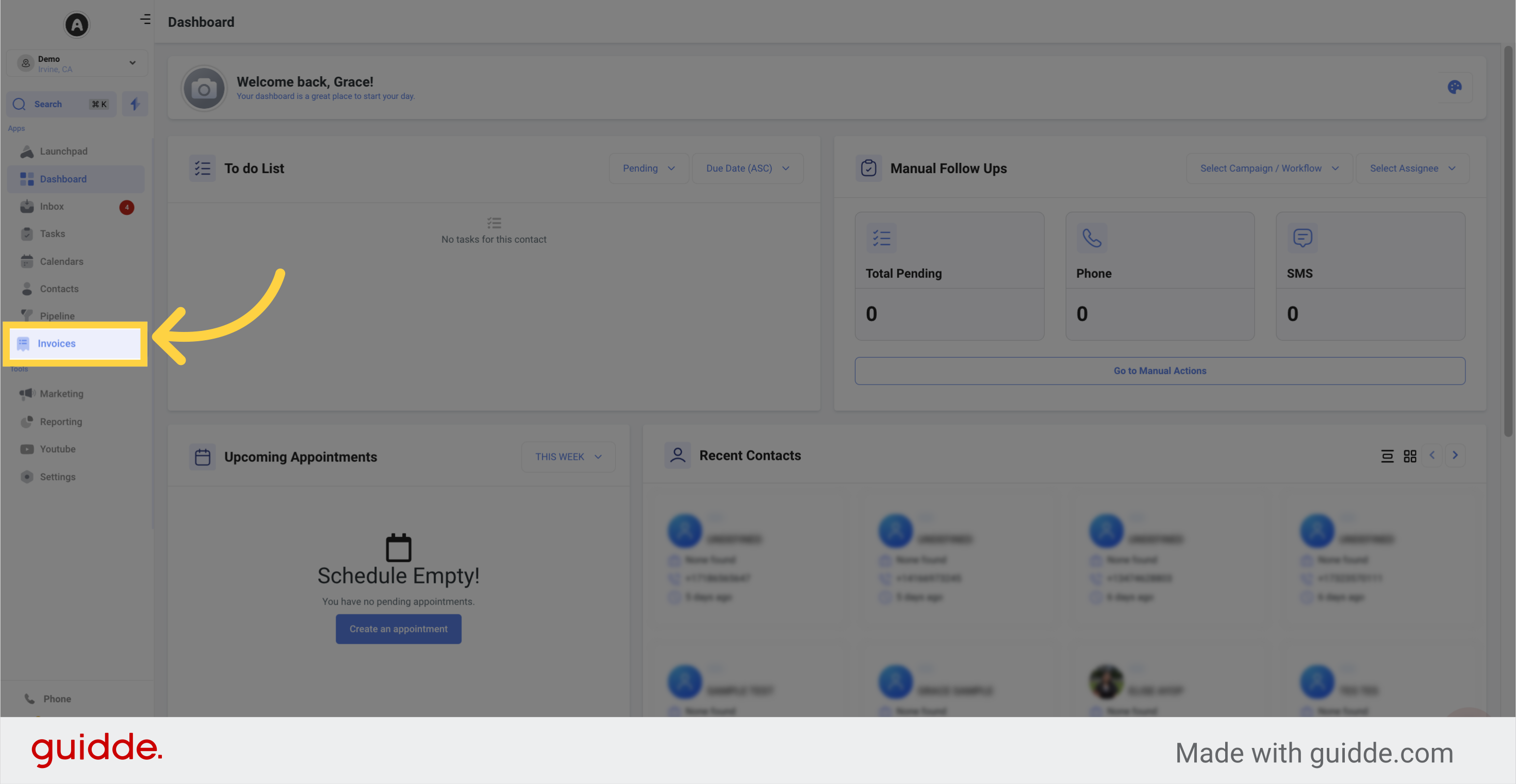Click the profile camera photo placeholder
Viewport: 1516px width, 784px height.
[x=204, y=89]
